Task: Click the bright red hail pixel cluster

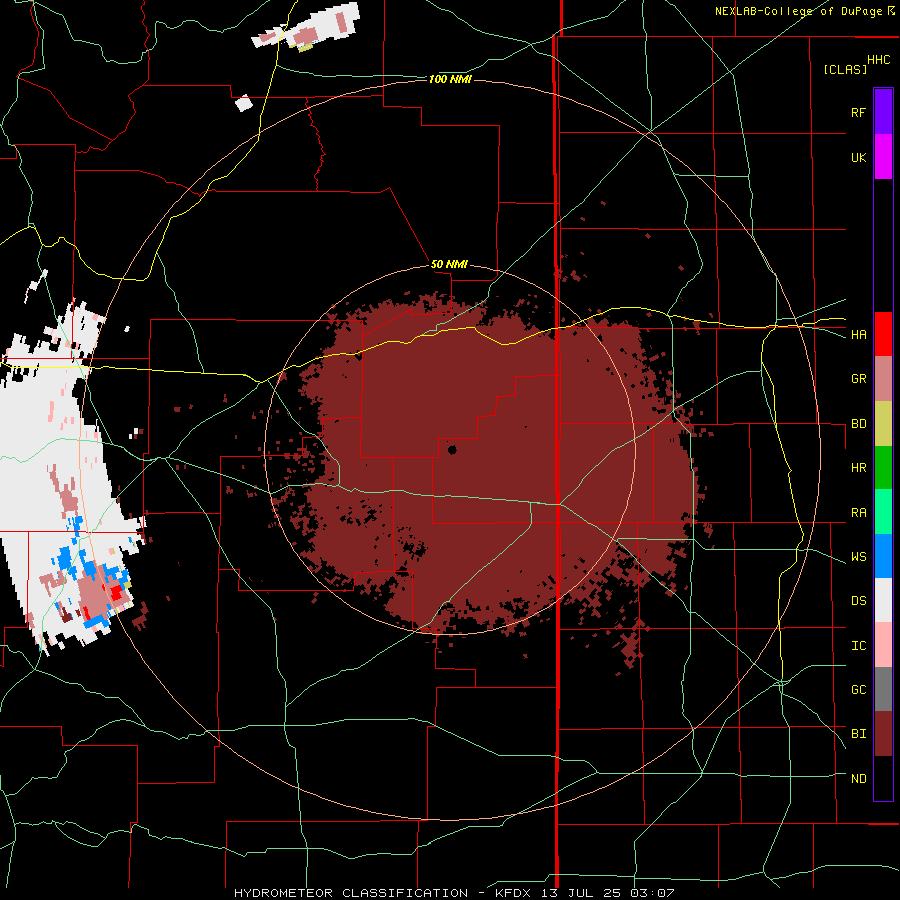Action: click(x=117, y=592)
